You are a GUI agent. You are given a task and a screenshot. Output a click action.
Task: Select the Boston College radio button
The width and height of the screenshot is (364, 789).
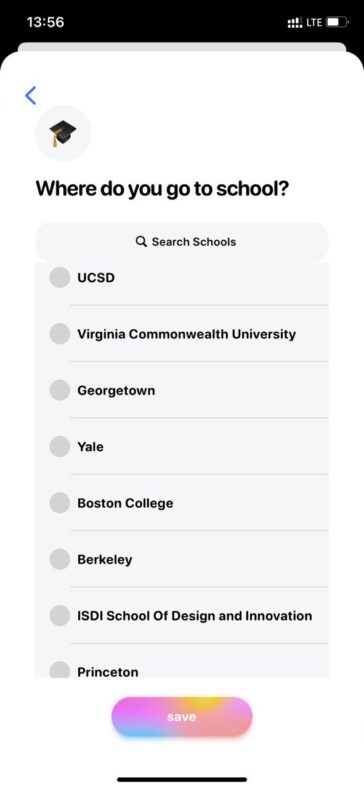[59, 503]
